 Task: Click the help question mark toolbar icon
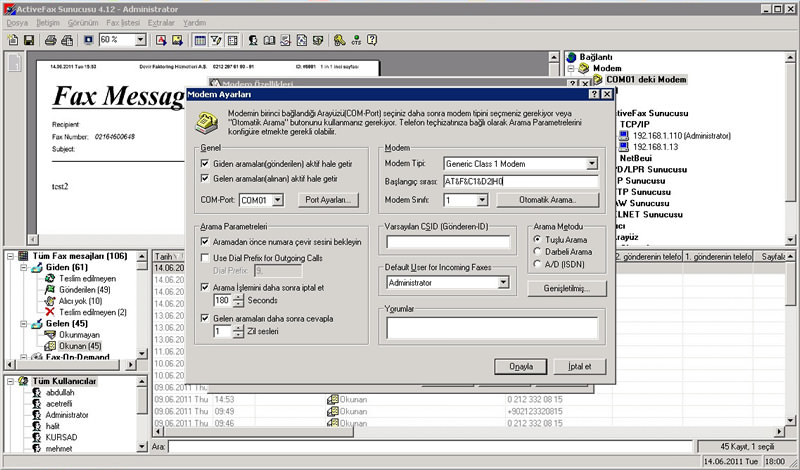tap(372, 40)
